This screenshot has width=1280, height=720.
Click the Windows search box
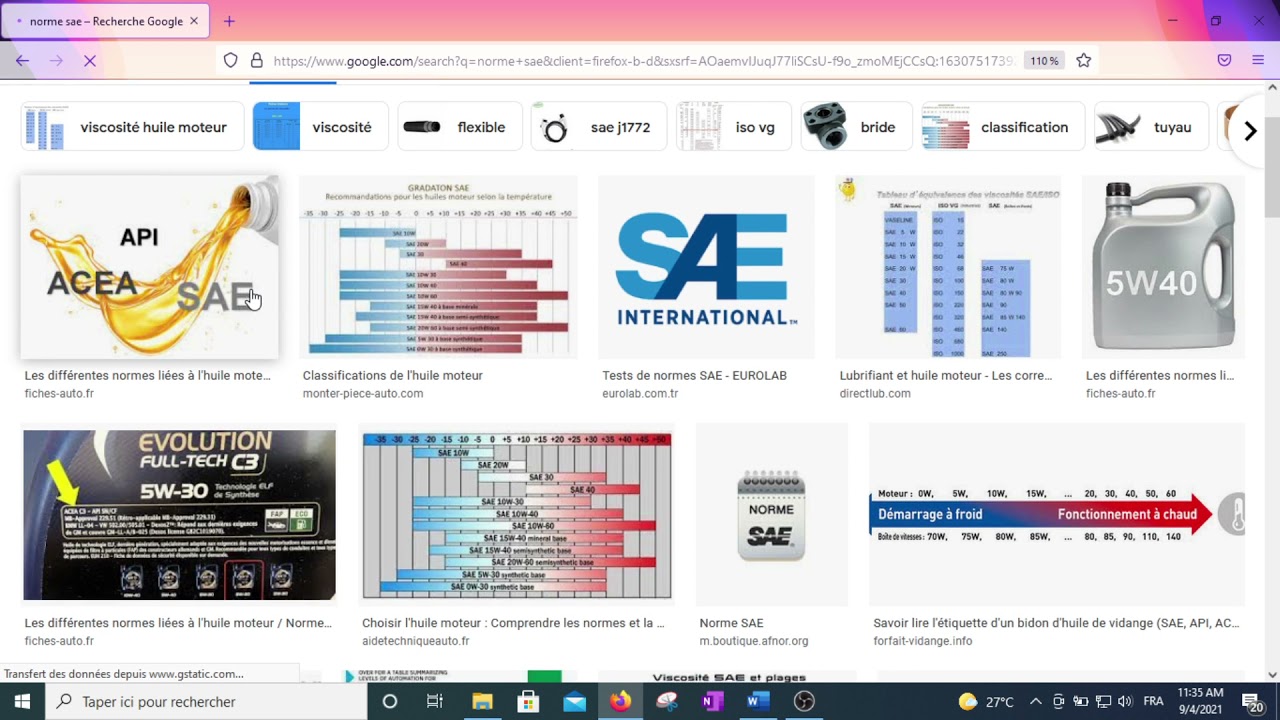click(x=206, y=701)
